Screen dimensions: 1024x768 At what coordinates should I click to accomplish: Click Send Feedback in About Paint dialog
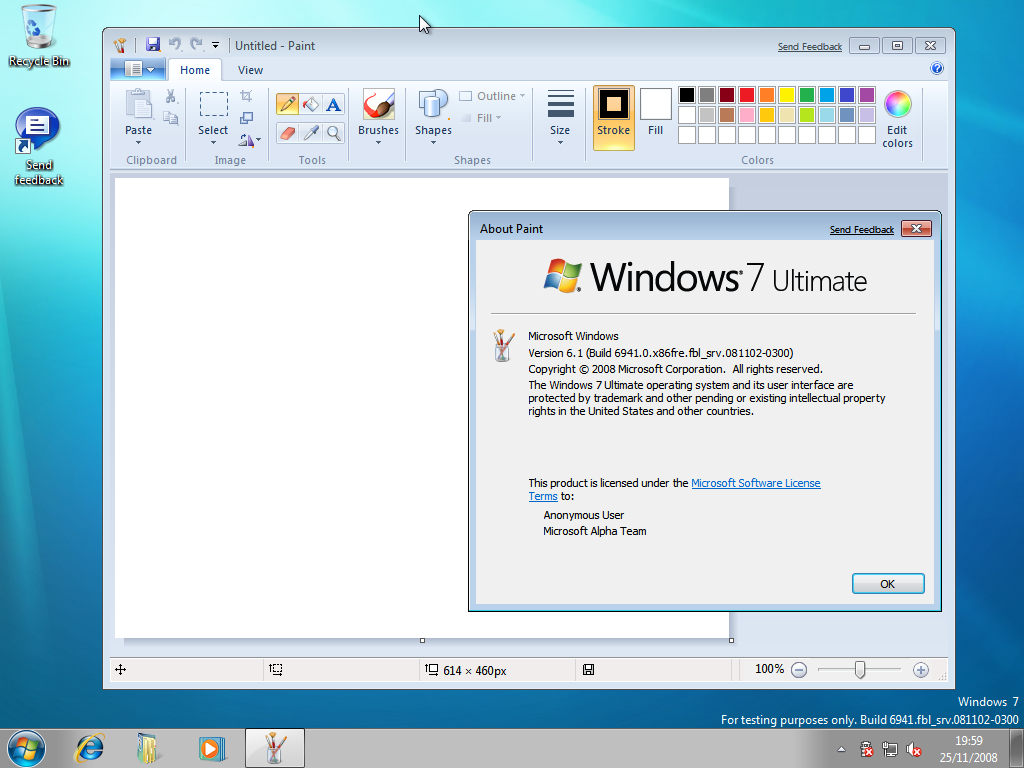point(861,230)
